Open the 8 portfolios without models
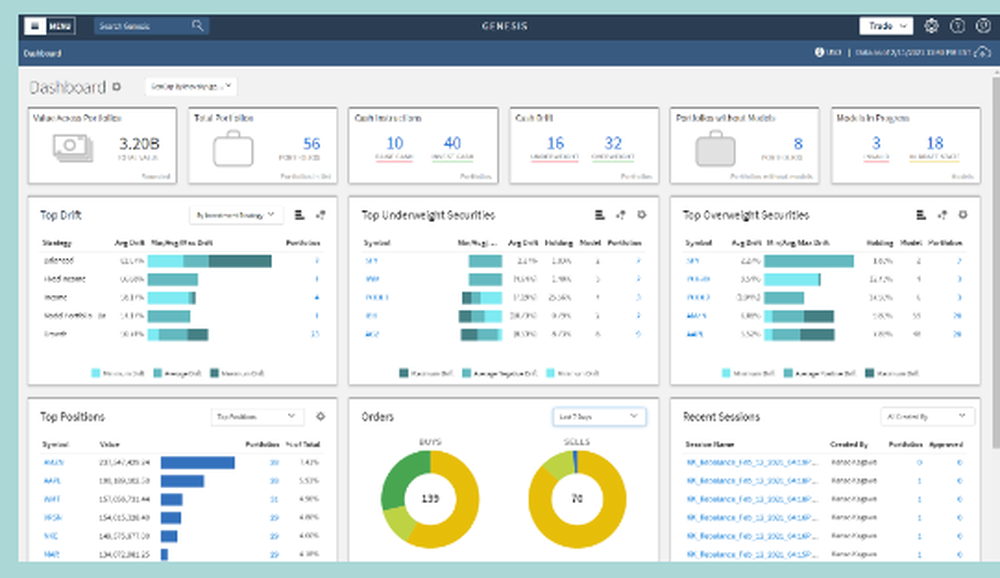The image size is (1000, 578). click(x=798, y=144)
